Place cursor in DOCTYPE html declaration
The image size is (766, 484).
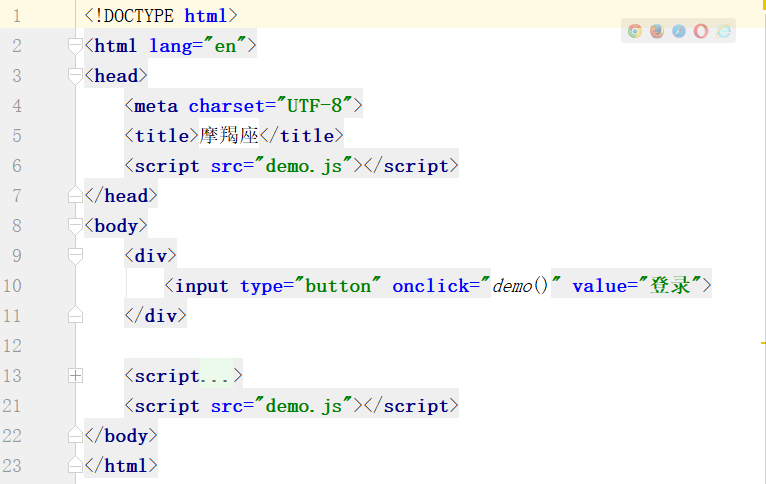(x=161, y=16)
